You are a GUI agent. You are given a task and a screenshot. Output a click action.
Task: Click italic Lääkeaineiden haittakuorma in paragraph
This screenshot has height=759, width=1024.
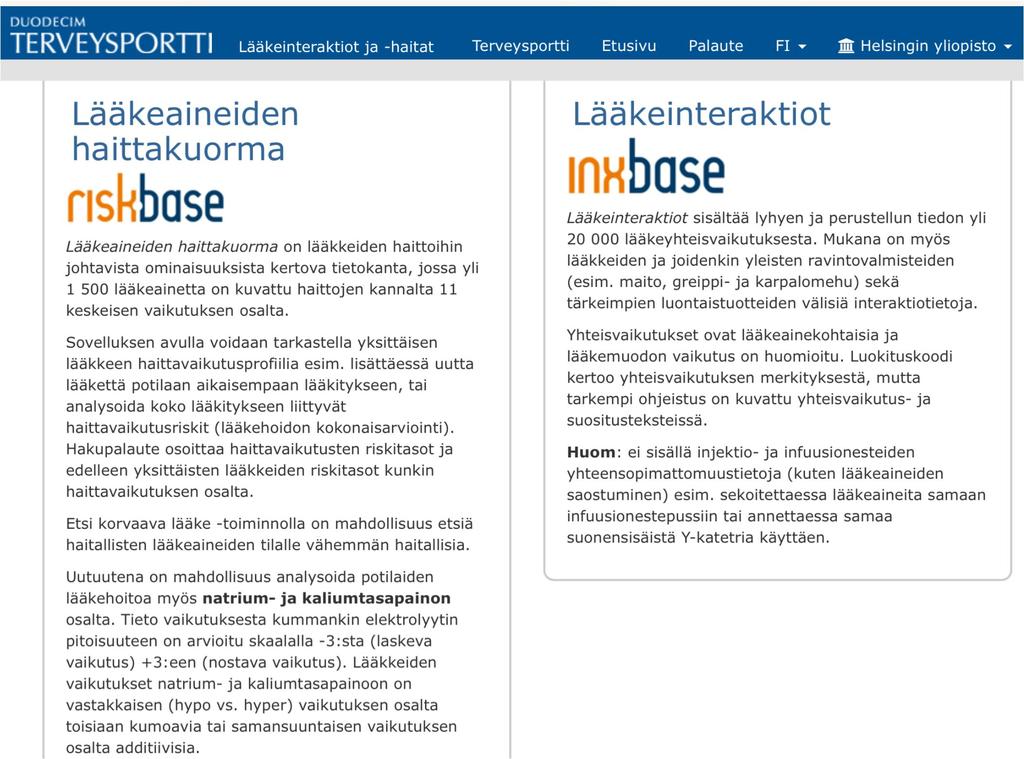coord(172,246)
